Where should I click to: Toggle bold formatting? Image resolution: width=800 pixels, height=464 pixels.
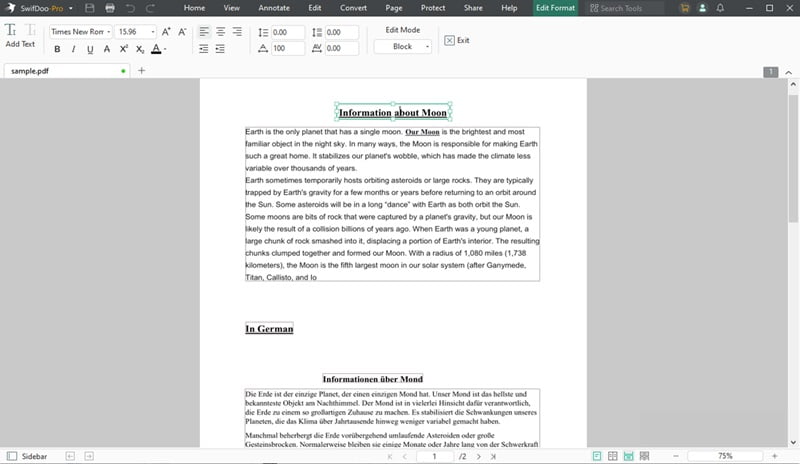pyautogui.click(x=57, y=49)
